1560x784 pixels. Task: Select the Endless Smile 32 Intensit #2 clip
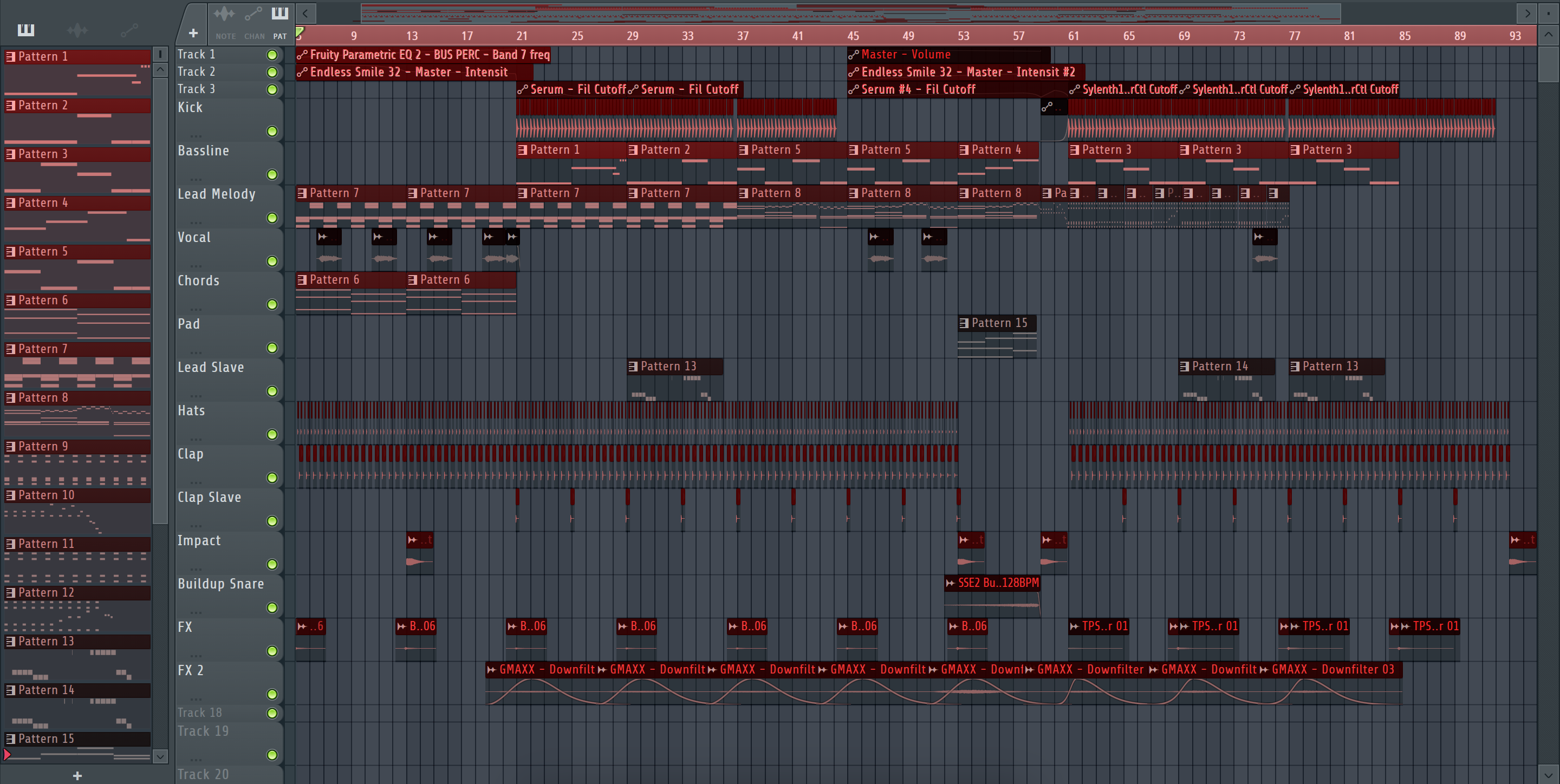(966, 72)
